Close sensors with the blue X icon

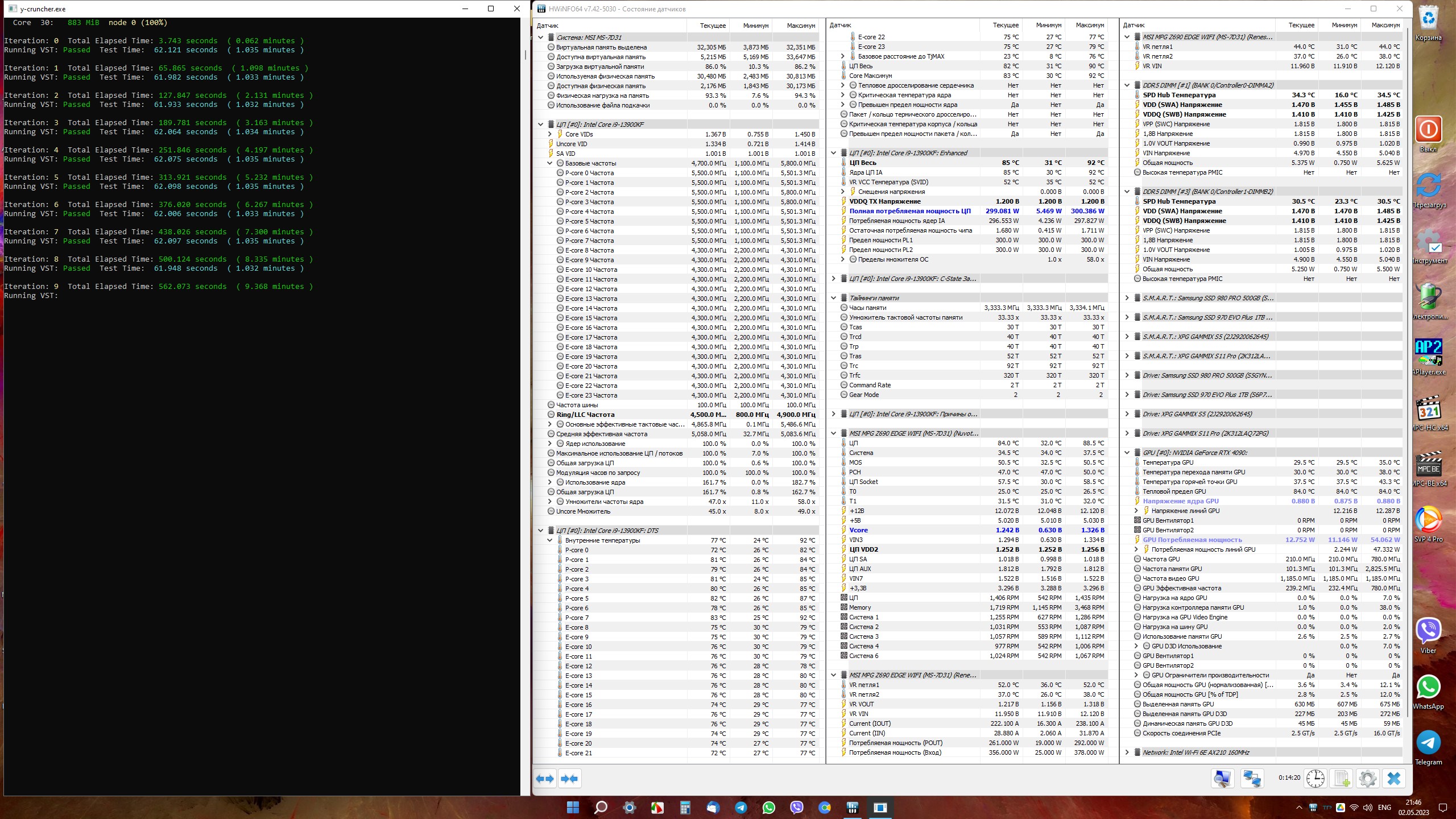pos(1393,779)
